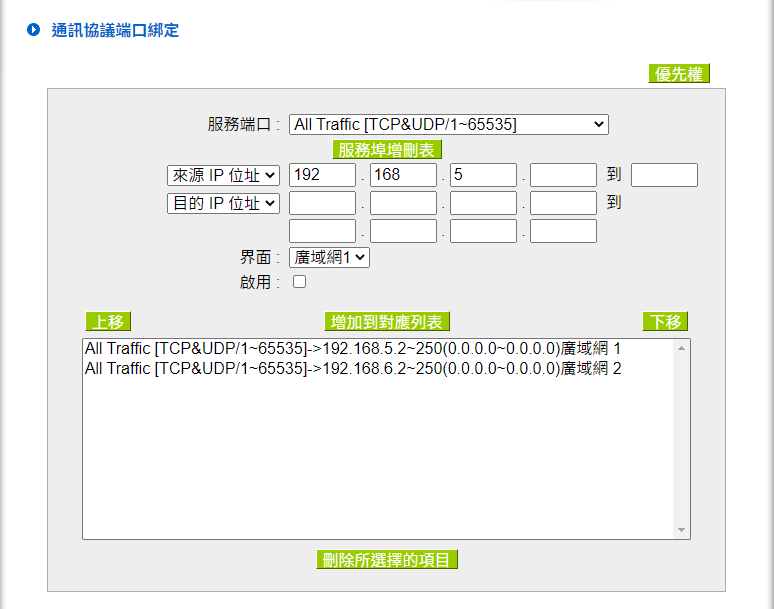
Task: Select the 192.168.6.2~250 廣域網 2 list entry
Action: pos(353,369)
